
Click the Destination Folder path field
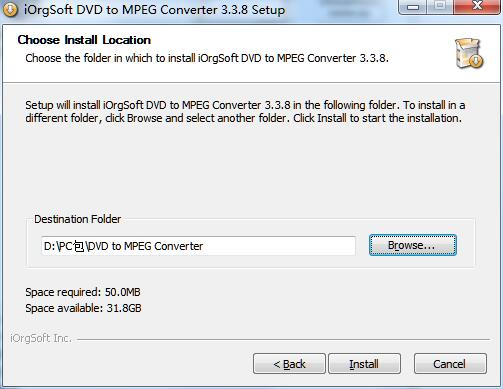click(x=198, y=246)
